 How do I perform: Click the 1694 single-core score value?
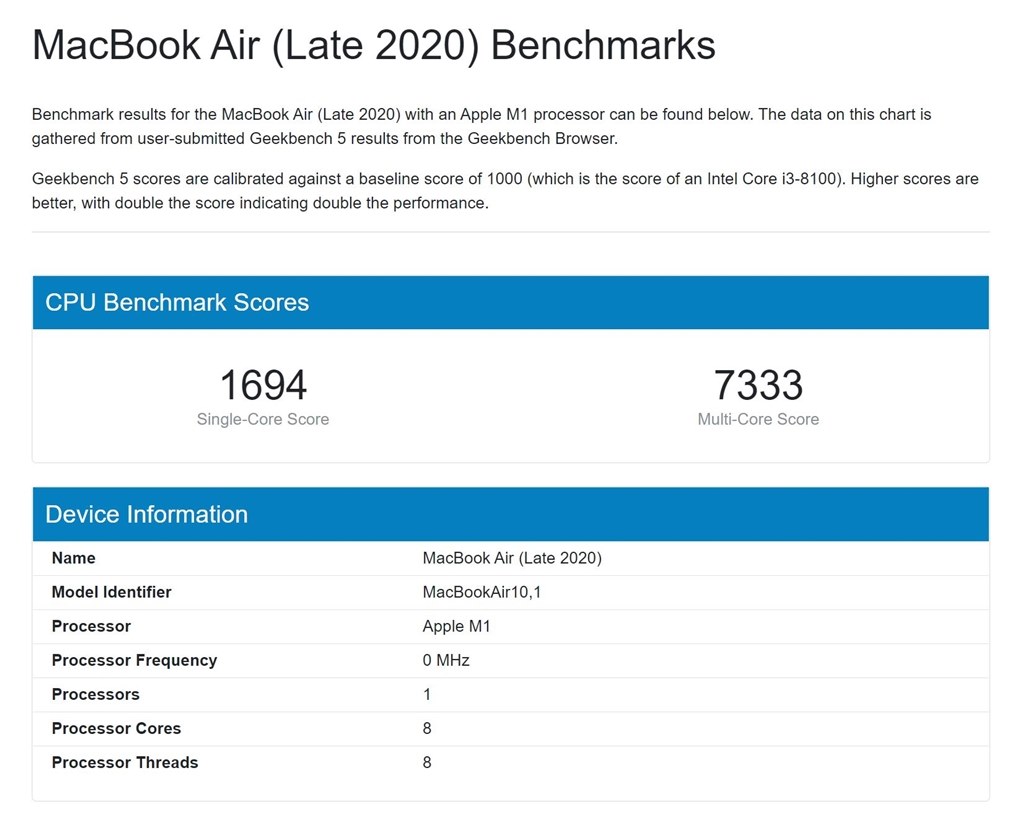[263, 385]
